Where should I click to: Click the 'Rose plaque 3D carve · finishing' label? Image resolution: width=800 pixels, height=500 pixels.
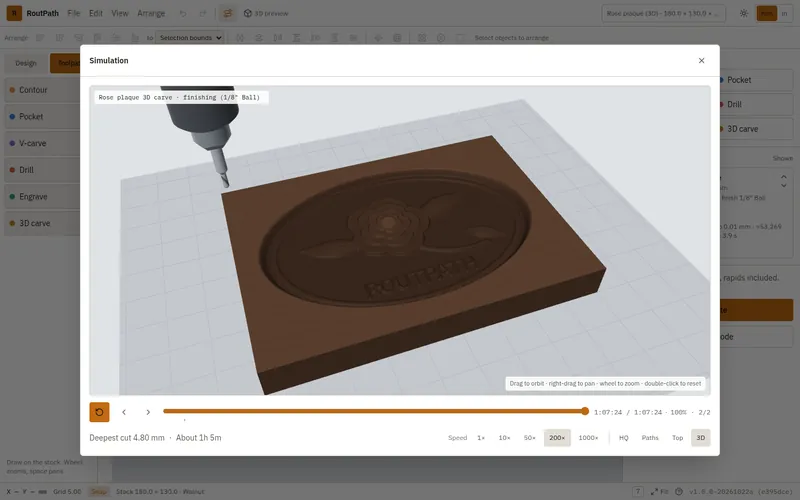click(179, 97)
